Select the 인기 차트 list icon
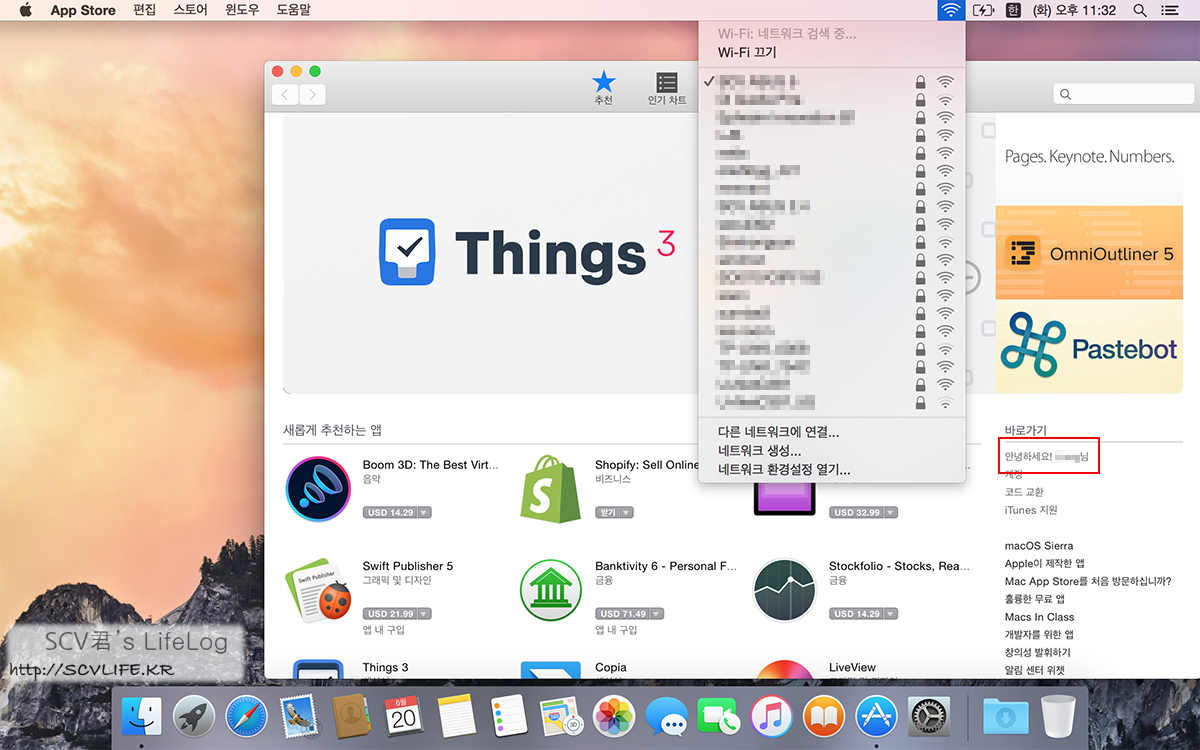The width and height of the screenshot is (1200, 750). (x=667, y=88)
